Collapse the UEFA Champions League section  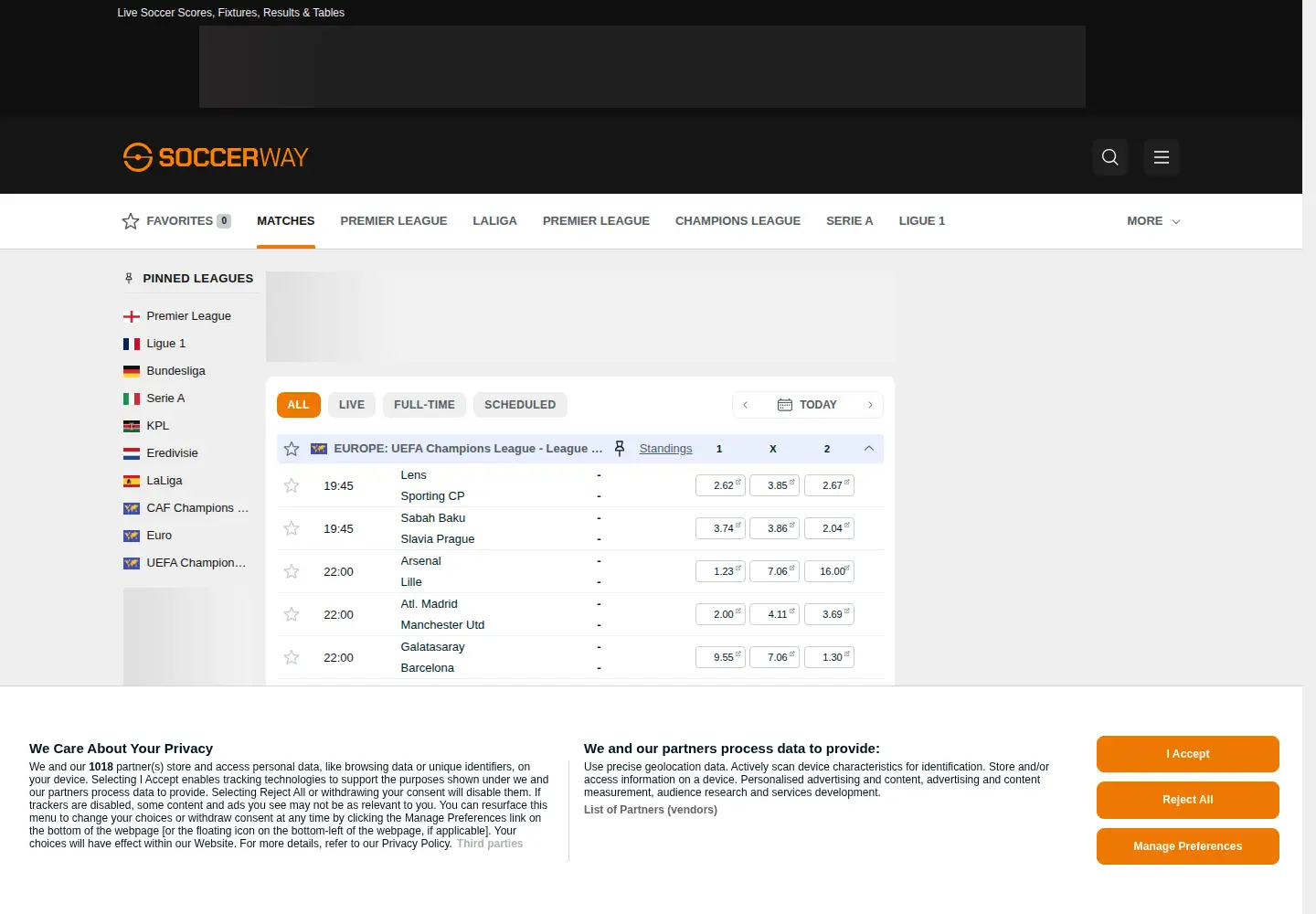pyautogui.click(x=869, y=449)
